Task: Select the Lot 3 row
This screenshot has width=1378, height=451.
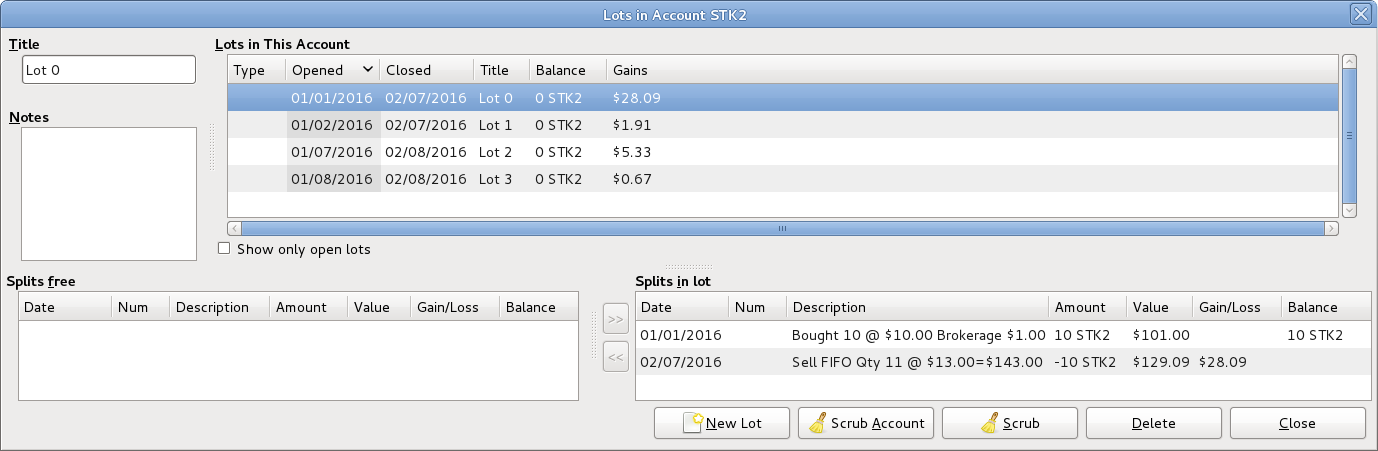Action: pyautogui.click(x=495, y=179)
